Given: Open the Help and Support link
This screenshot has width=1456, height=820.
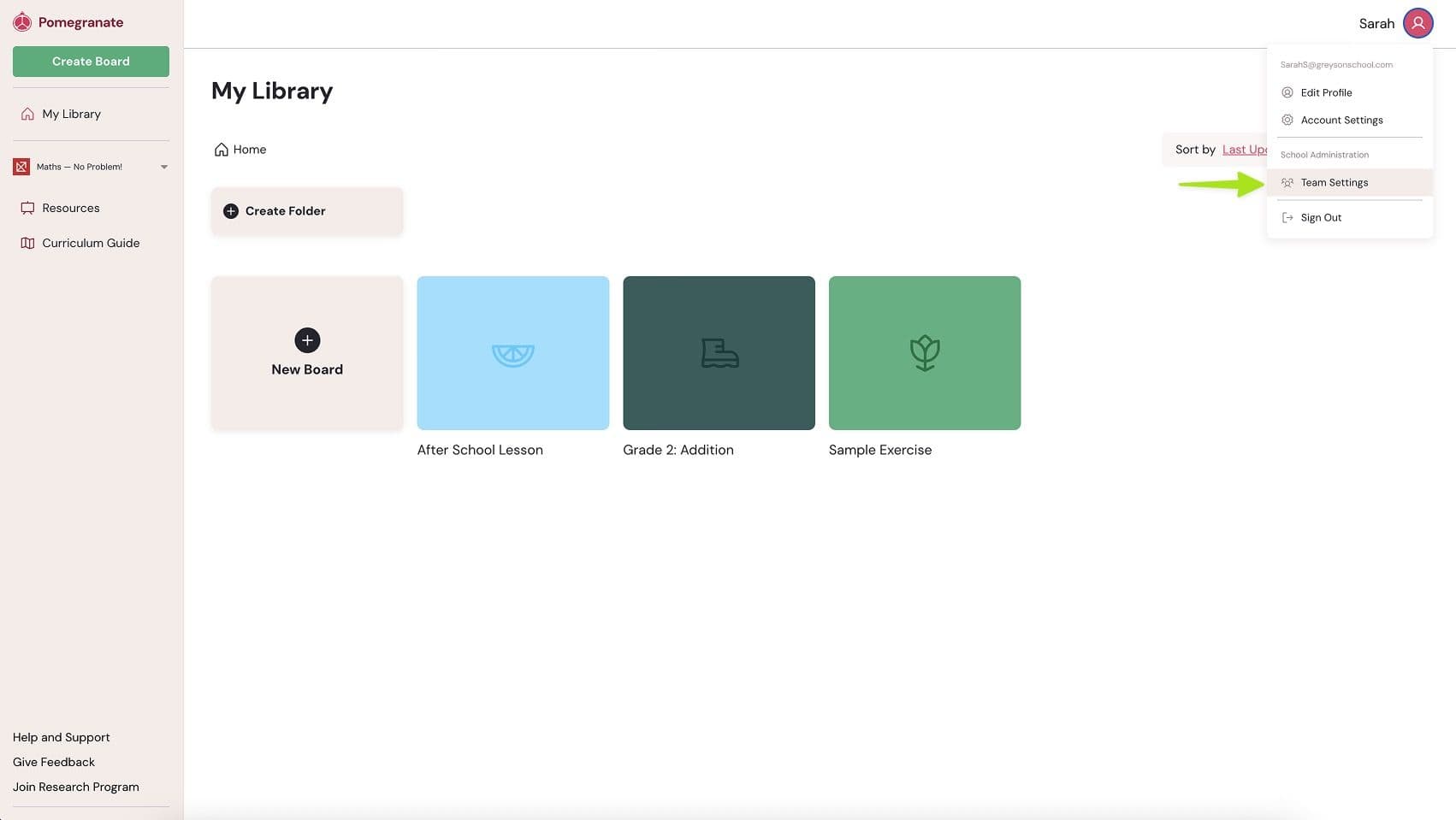Looking at the screenshot, I should pyautogui.click(x=62, y=737).
